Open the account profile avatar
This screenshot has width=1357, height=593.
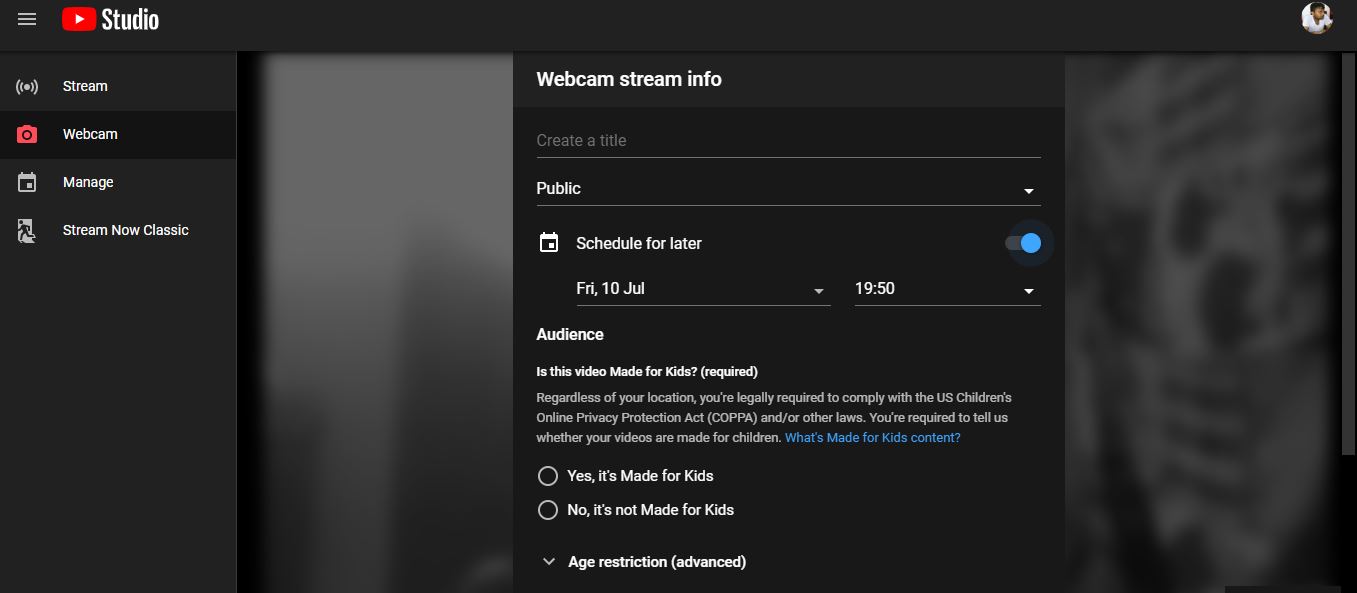(1316, 18)
